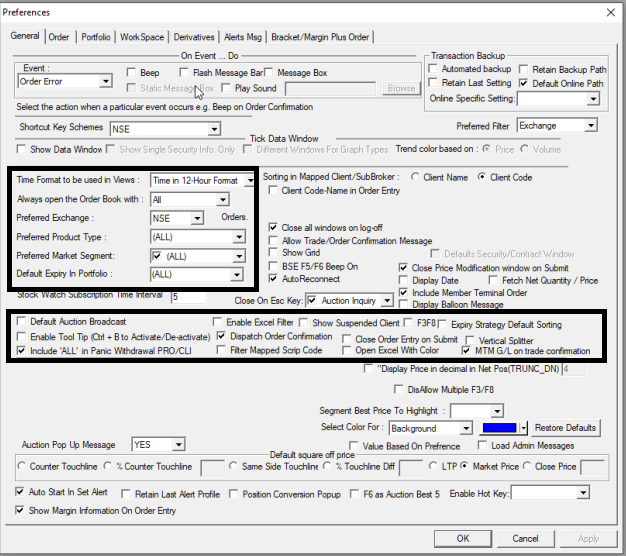Click the Restore Defaults button
Viewport: 626px width, 556px height.
coord(565,428)
